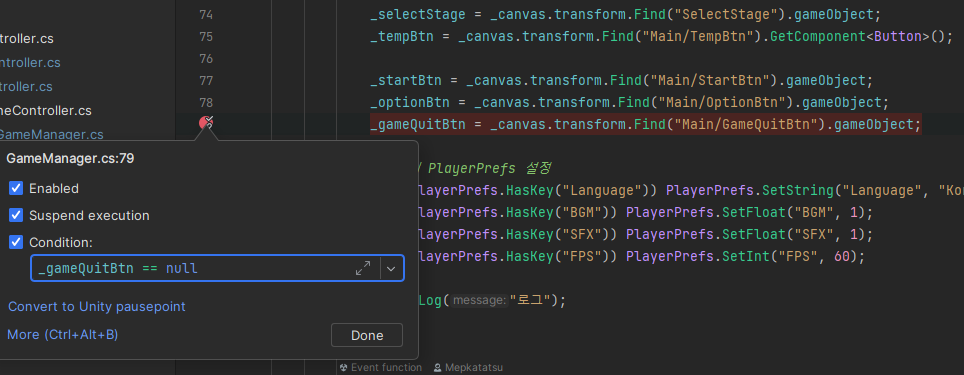Click _startBtn variable on line 77
This screenshot has height=375, width=964.
(x=406, y=81)
